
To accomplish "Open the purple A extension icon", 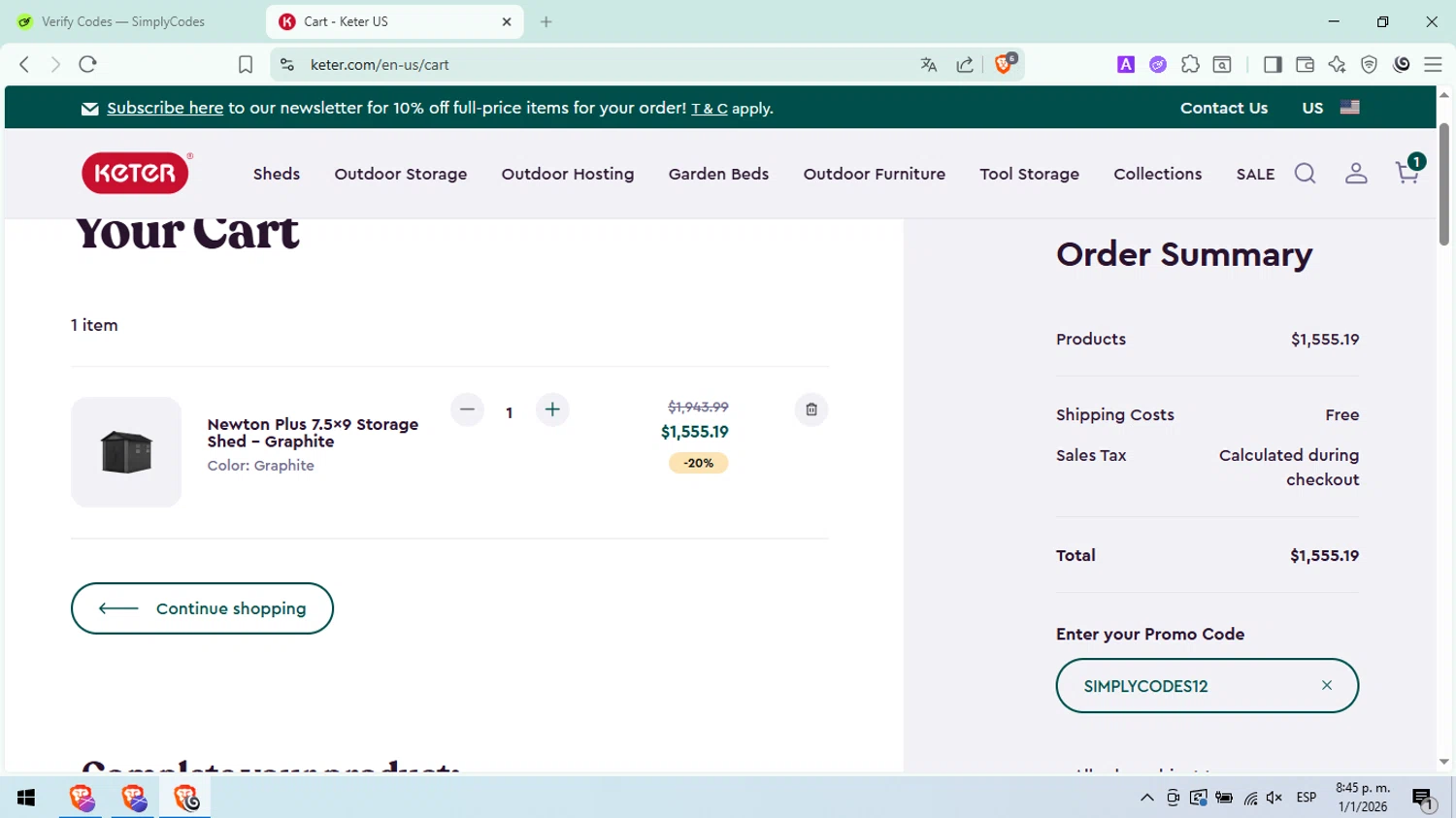I will [x=1126, y=64].
